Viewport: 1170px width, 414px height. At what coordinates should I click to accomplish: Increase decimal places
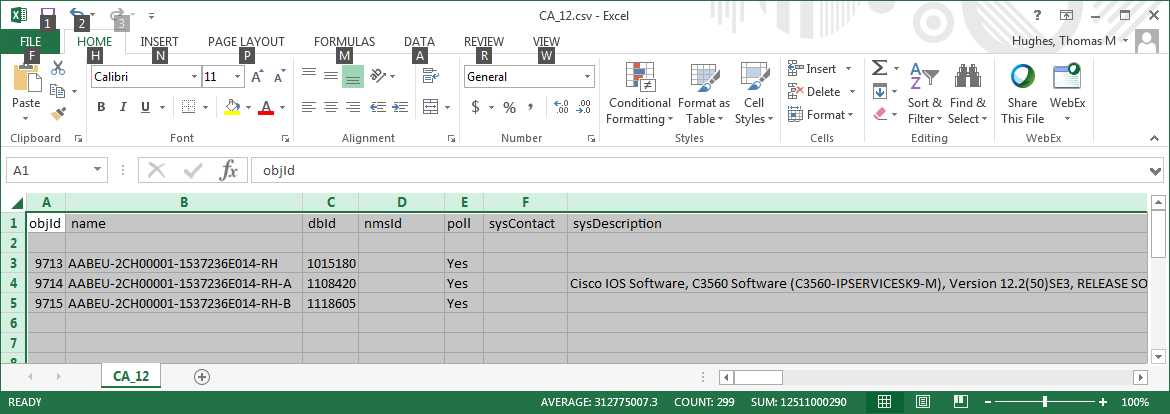tap(562, 107)
